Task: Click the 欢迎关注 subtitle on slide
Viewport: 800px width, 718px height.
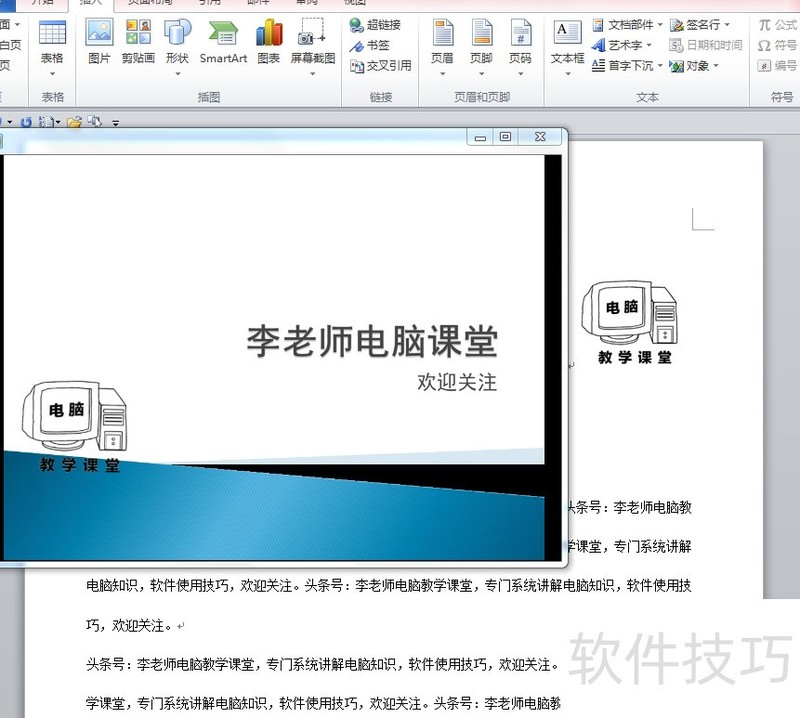Action: tap(457, 382)
